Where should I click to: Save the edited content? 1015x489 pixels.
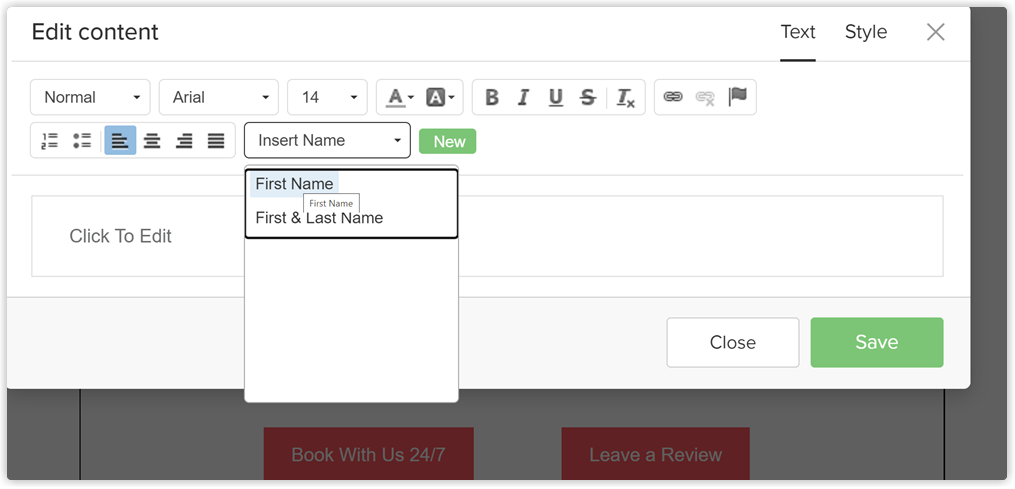pos(876,343)
